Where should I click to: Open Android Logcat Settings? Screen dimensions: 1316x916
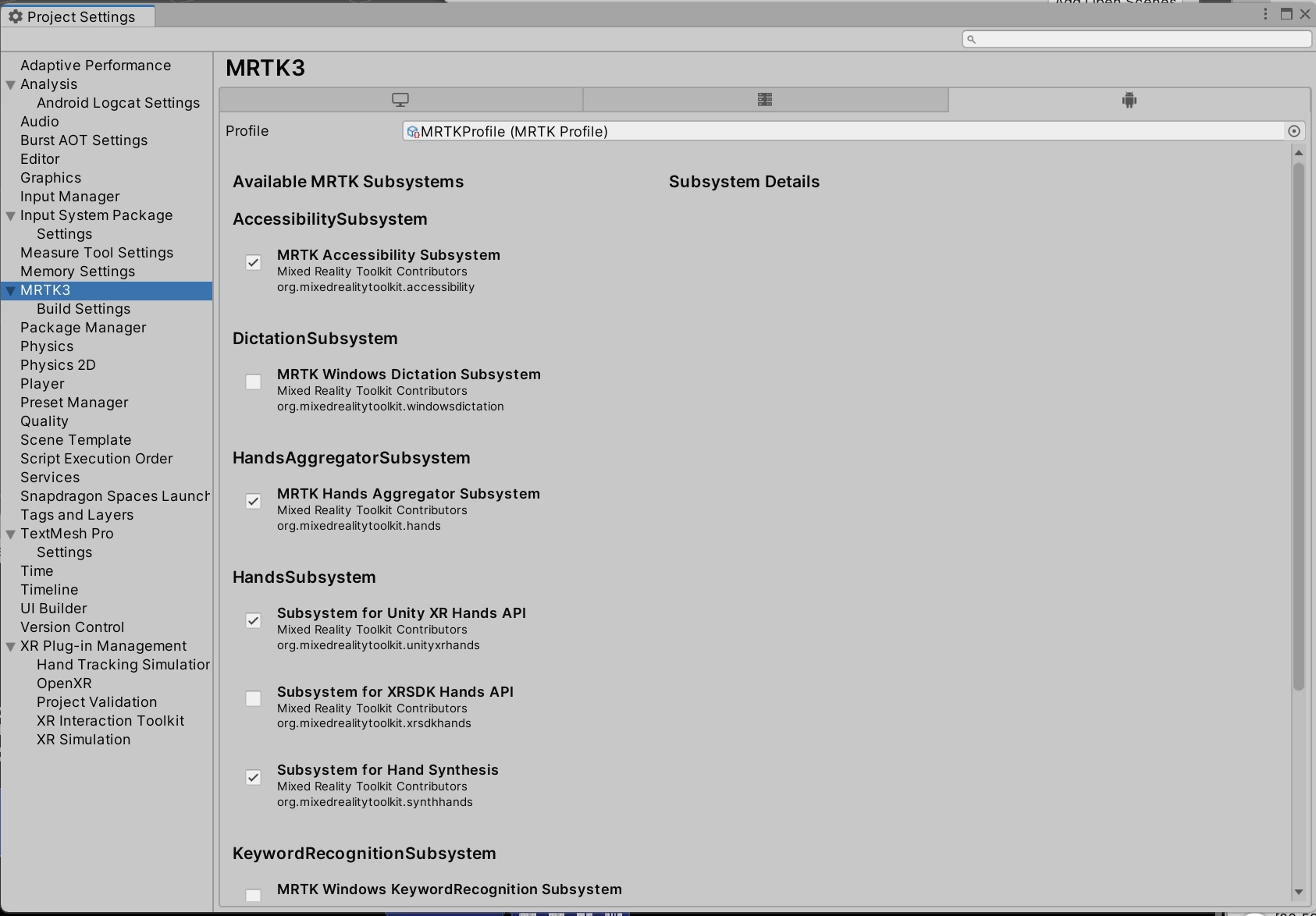coord(106,103)
